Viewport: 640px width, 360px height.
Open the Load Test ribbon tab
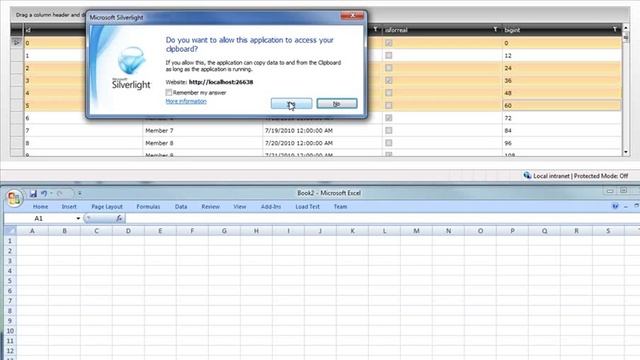tap(307, 207)
